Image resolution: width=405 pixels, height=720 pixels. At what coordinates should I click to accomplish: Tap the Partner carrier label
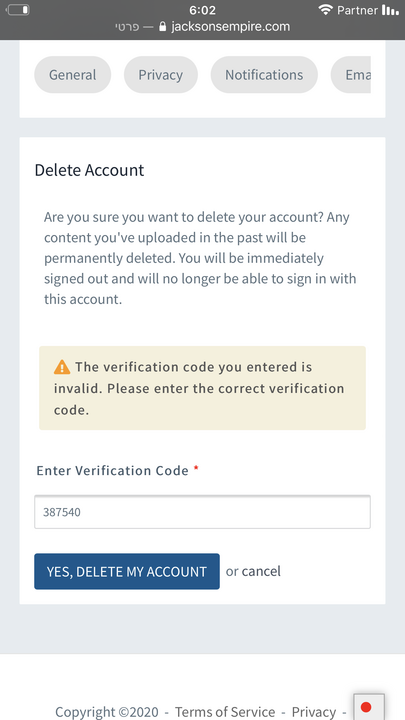click(x=358, y=10)
